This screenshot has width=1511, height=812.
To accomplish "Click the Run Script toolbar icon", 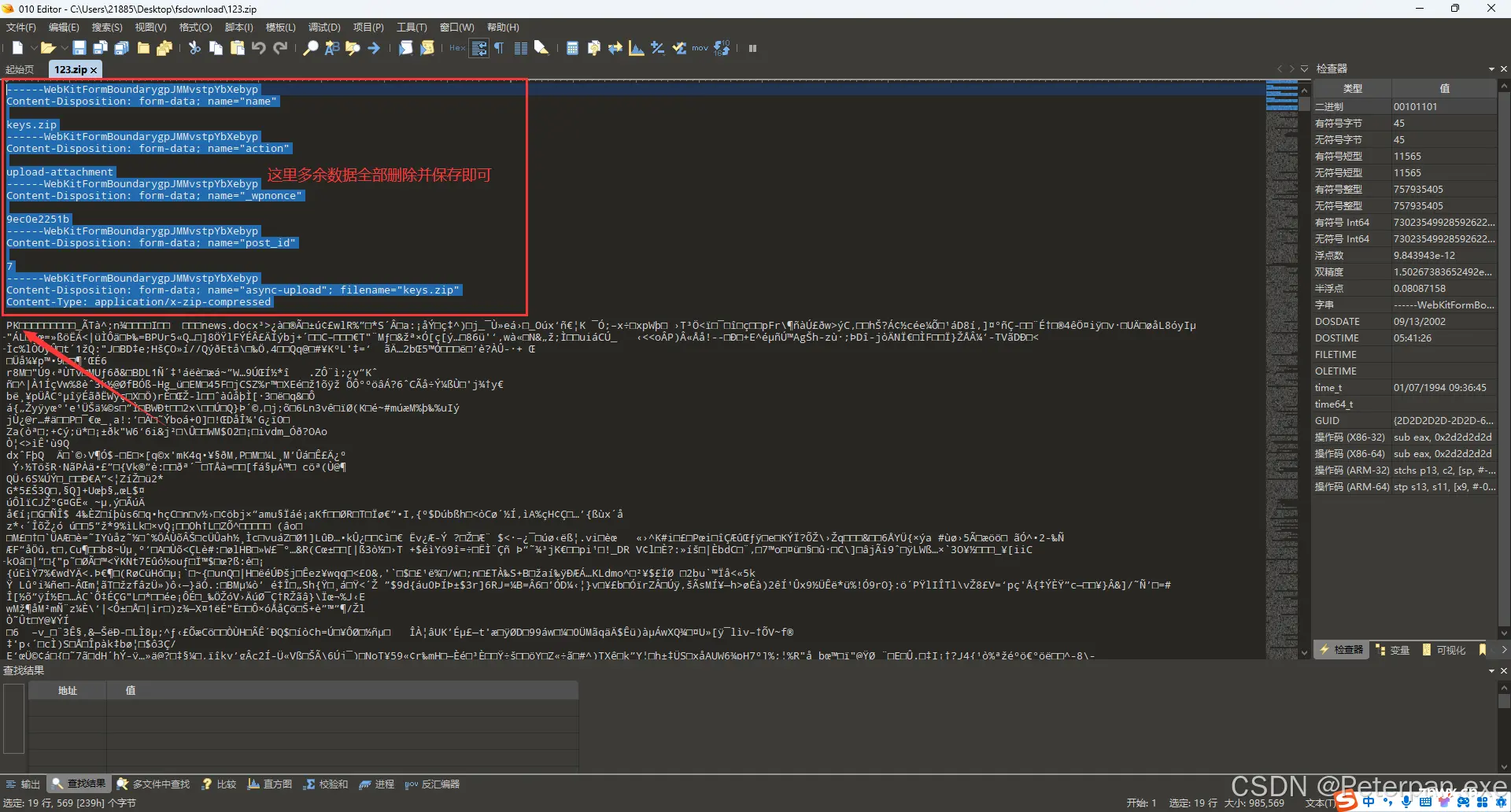I will click(405, 48).
